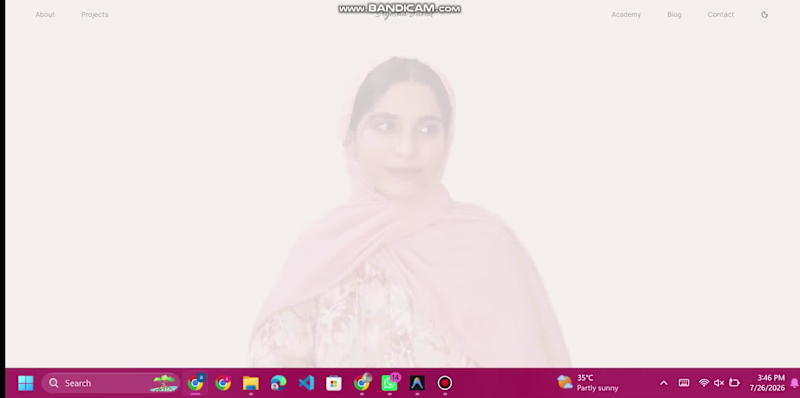800x398 pixels.
Task: Switch to Visual Studio Code
Action: coord(306,383)
